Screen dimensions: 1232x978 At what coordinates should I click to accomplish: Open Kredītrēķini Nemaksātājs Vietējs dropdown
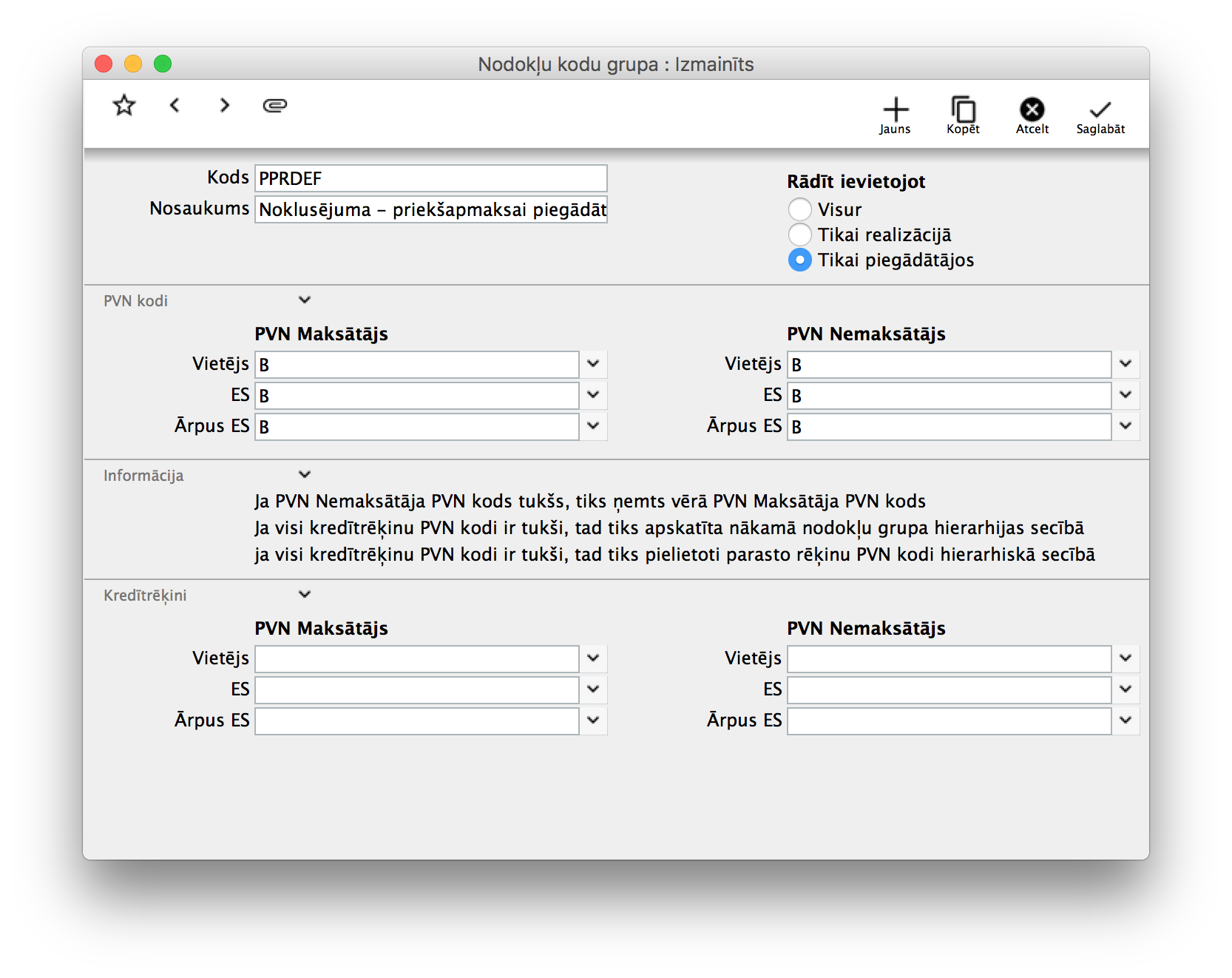pos(1126,658)
